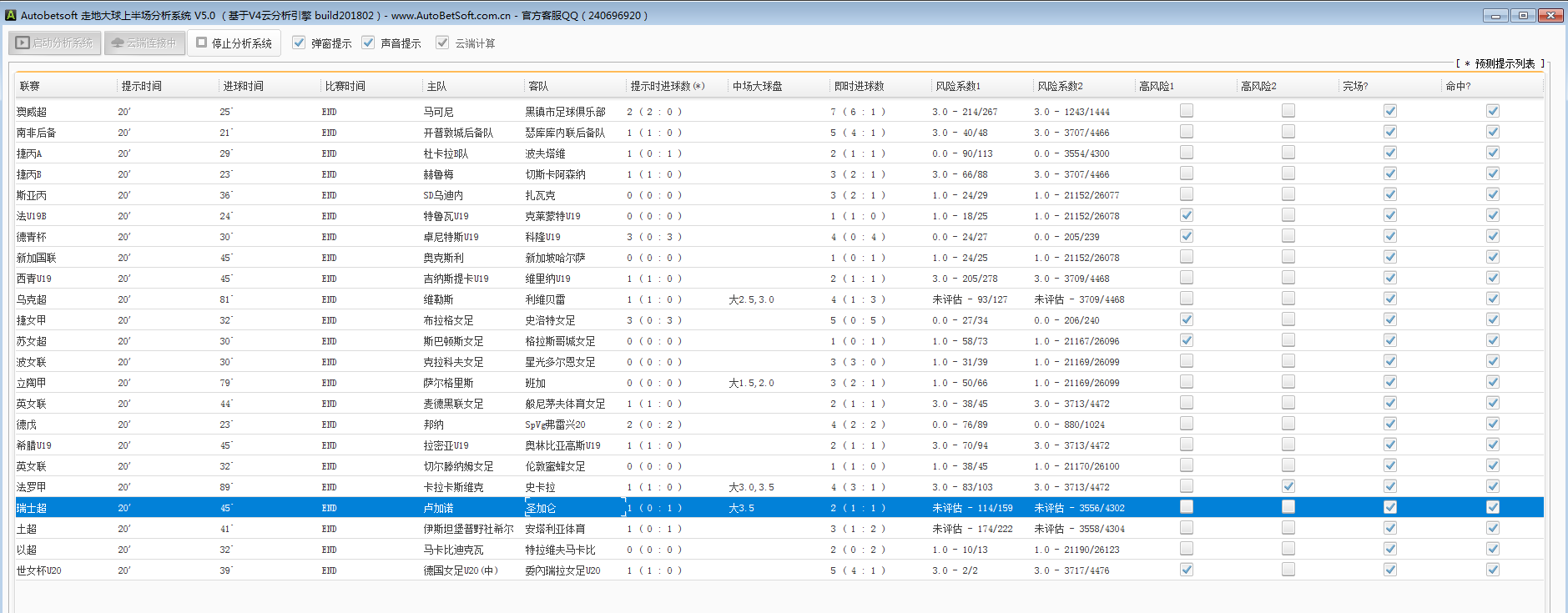Screen dimensions: 1568x613
Task: Check 高风险1 for the 挪威超 row
Action: tap(1187, 111)
